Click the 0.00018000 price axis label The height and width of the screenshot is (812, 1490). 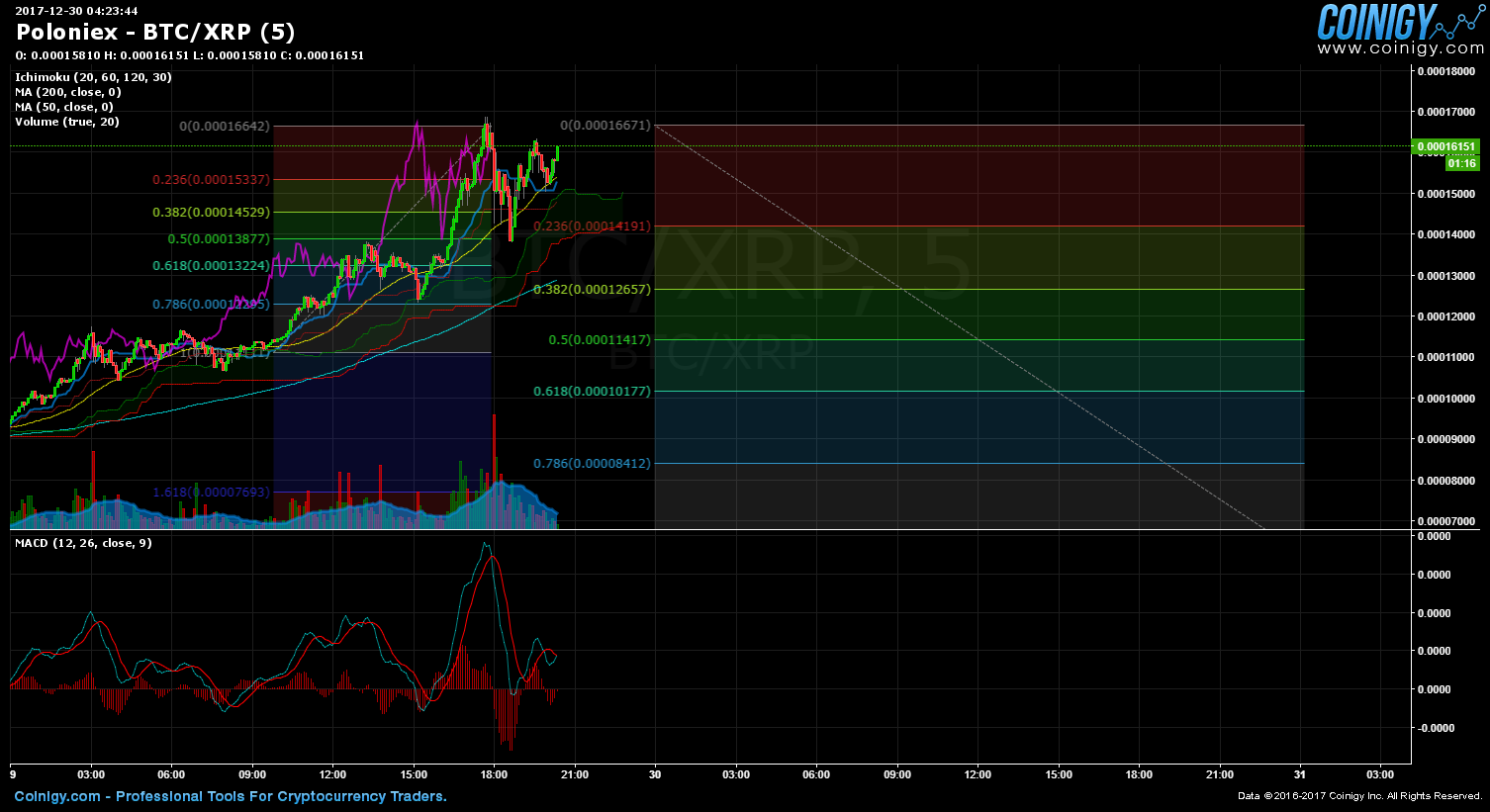[x=1445, y=71]
